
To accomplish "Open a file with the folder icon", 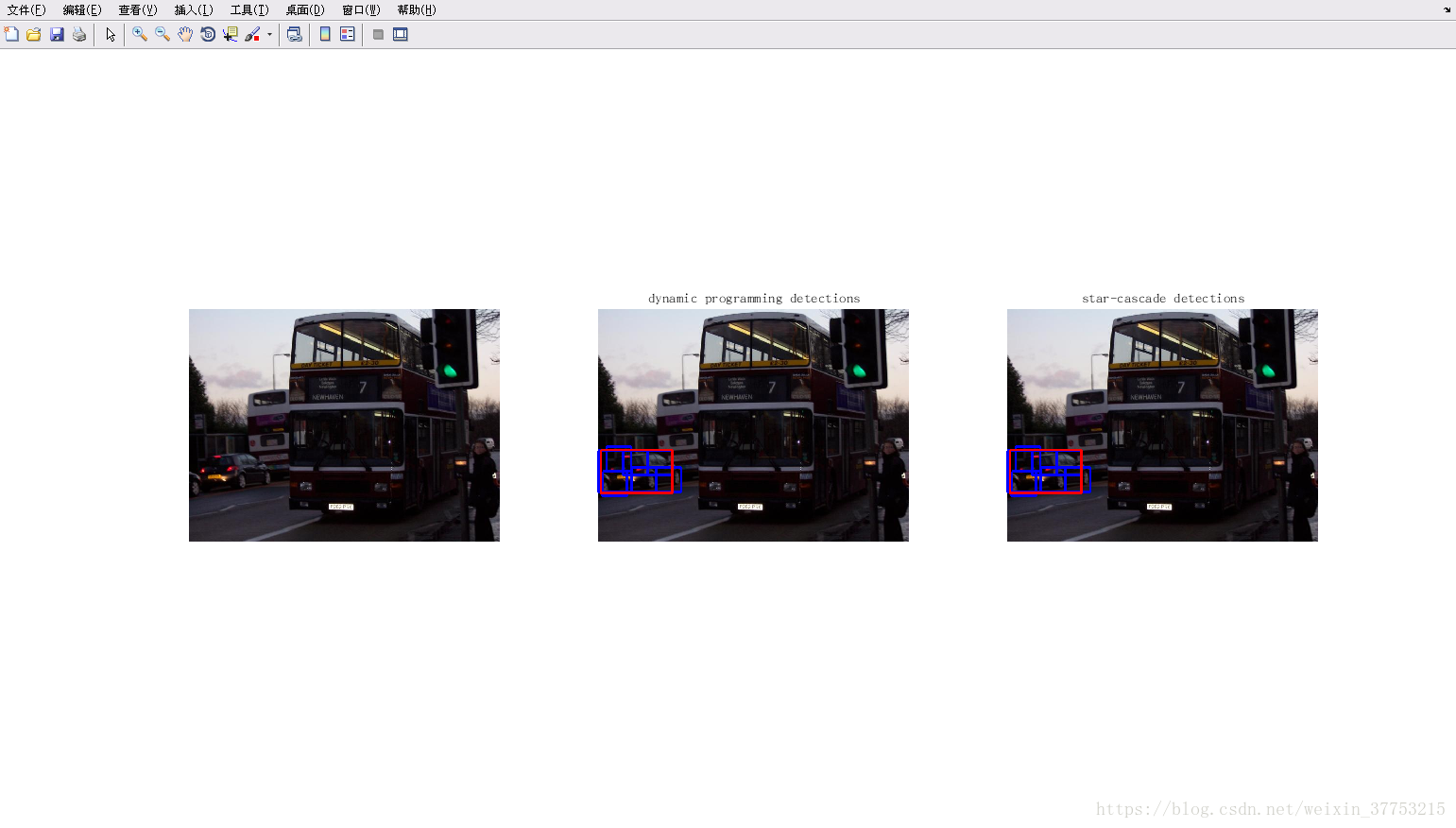I will point(34,34).
